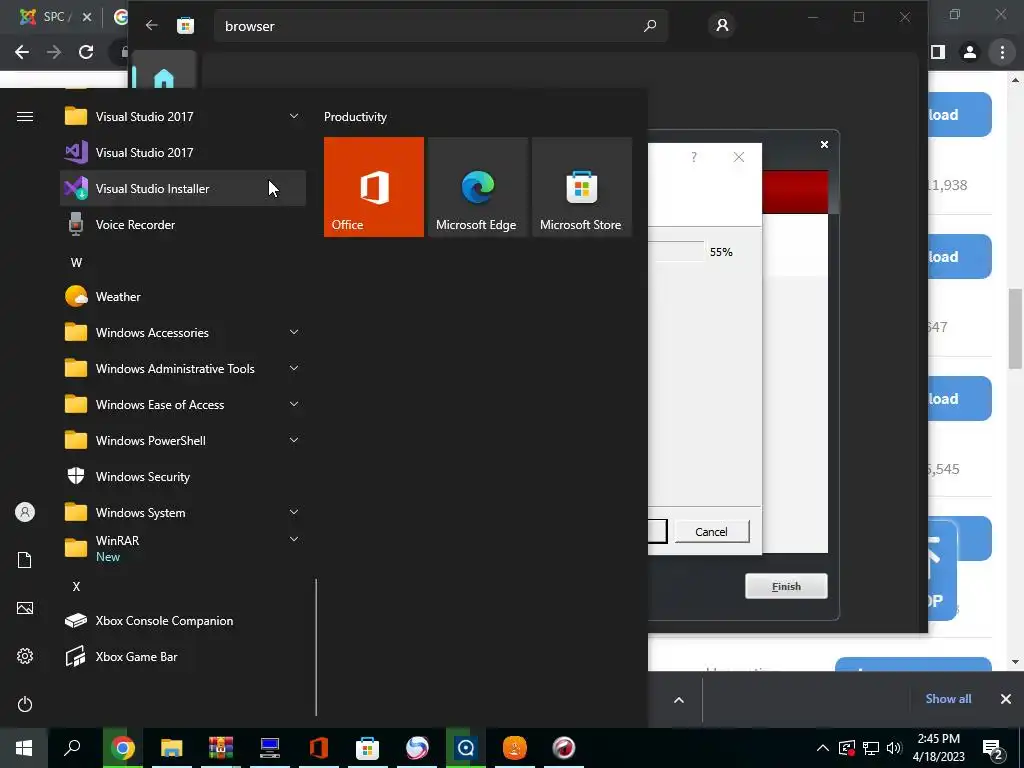The height and width of the screenshot is (768, 1024).
Task: Click the Windows Start button
Action: click(24, 748)
